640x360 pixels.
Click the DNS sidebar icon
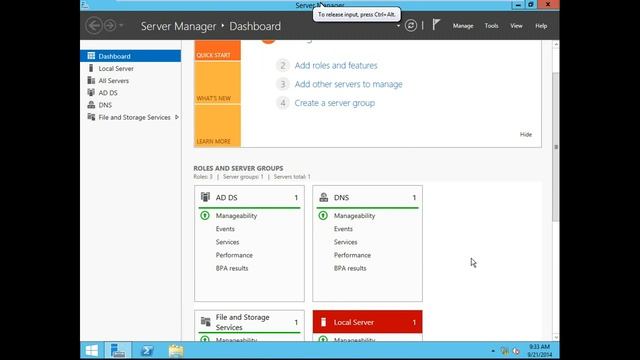tap(91, 105)
